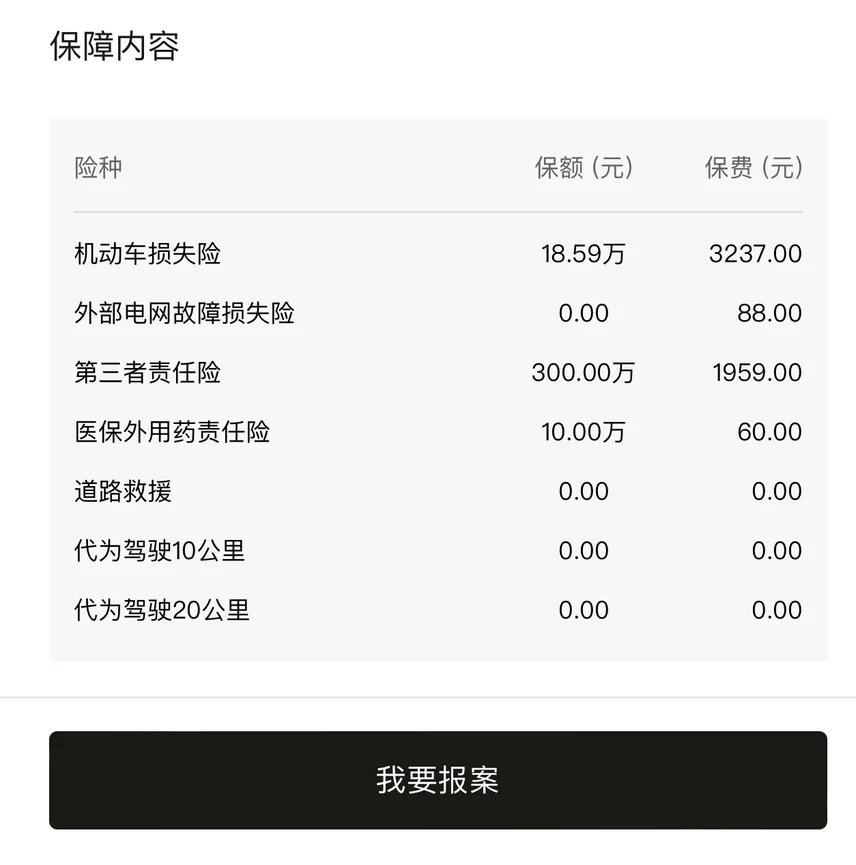The height and width of the screenshot is (865, 856).
Task: Select the 险种 column header
Action: (x=98, y=167)
